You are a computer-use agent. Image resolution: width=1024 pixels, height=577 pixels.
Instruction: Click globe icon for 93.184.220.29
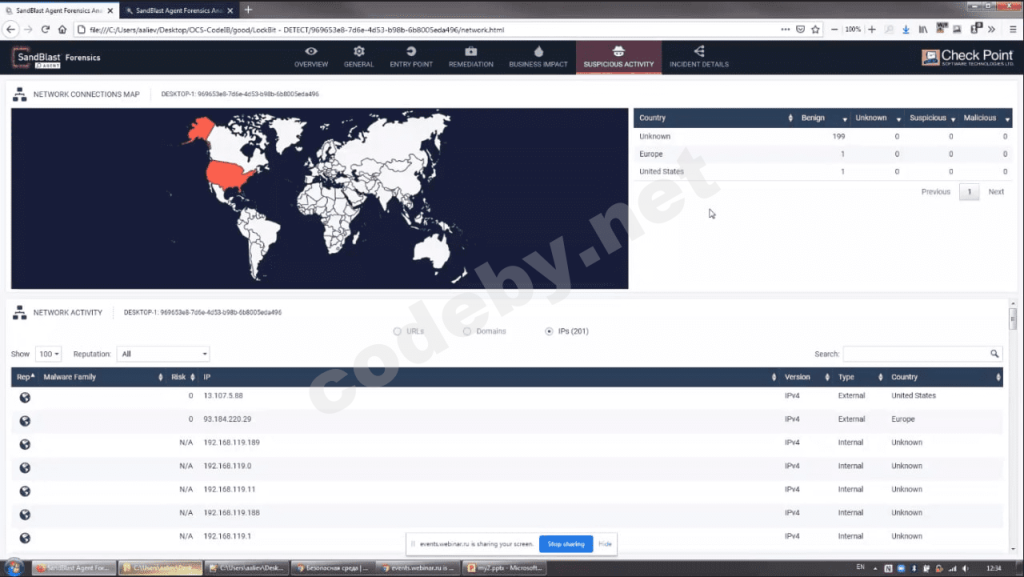pyautogui.click(x=25, y=421)
